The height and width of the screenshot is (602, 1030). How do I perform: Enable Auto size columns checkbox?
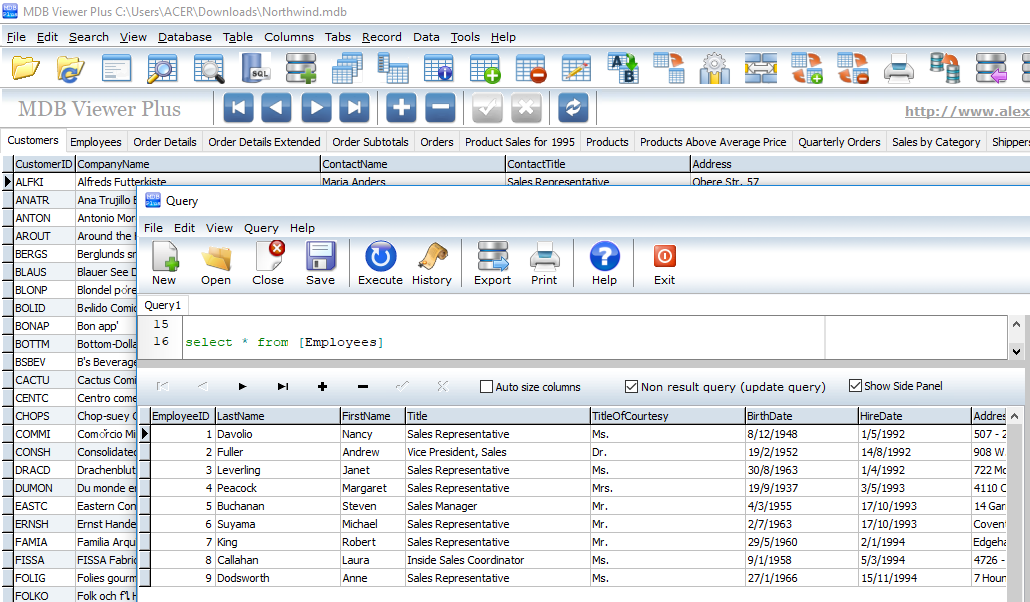click(x=486, y=387)
